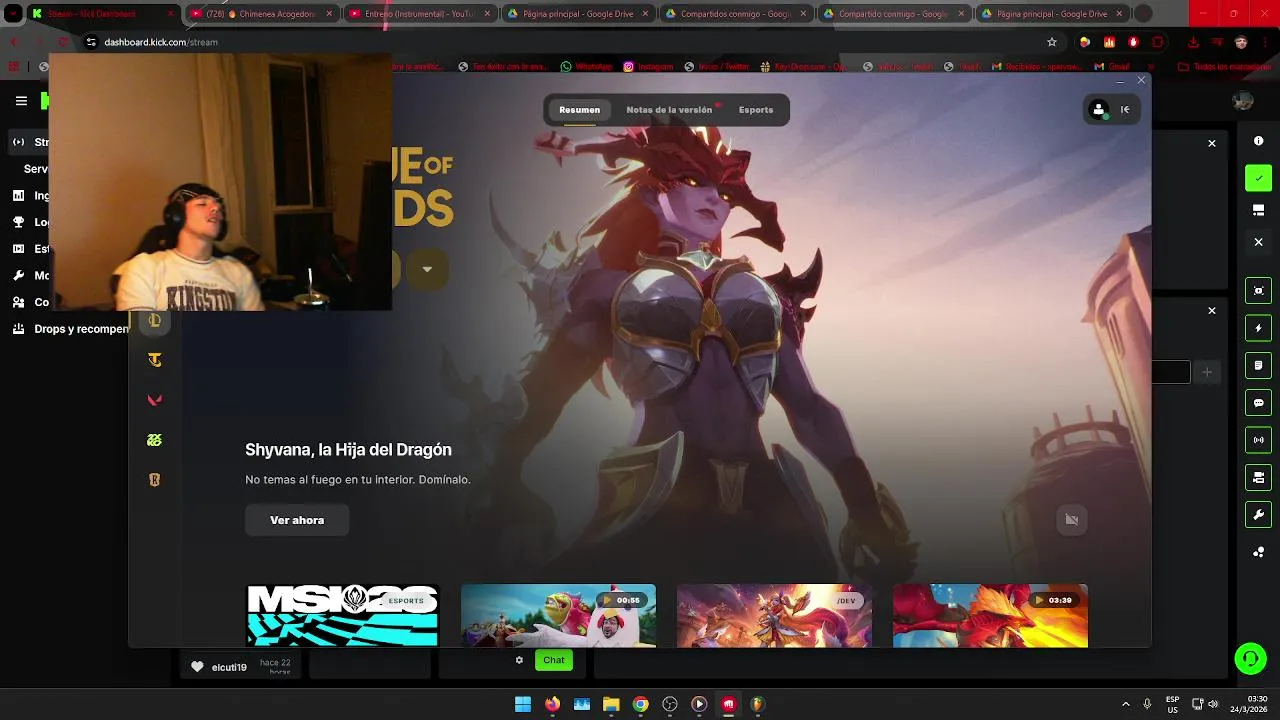1280x720 pixels.
Task: Close the lower Kick dashboard panel
Action: pyautogui.click(x=1212, y=311)
